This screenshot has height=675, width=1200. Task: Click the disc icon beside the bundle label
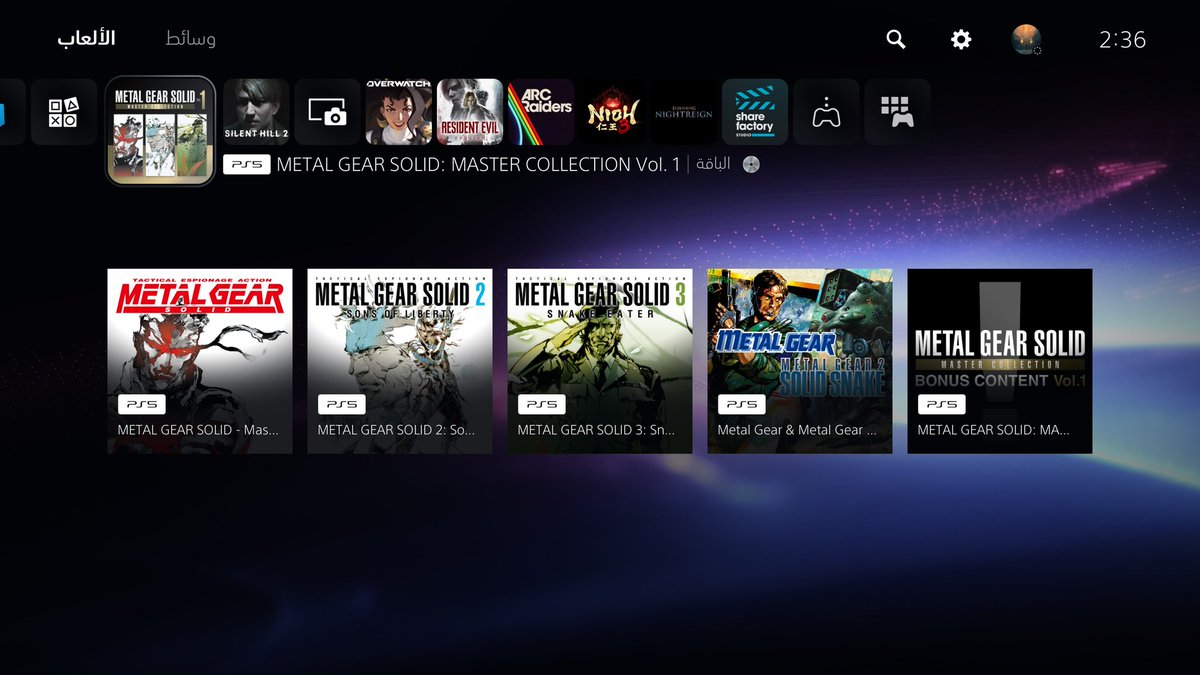tap(751, 164)
